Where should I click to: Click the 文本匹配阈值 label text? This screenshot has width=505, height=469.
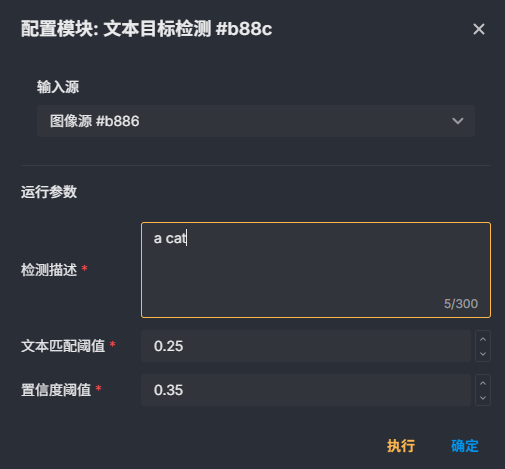point(63,346)
